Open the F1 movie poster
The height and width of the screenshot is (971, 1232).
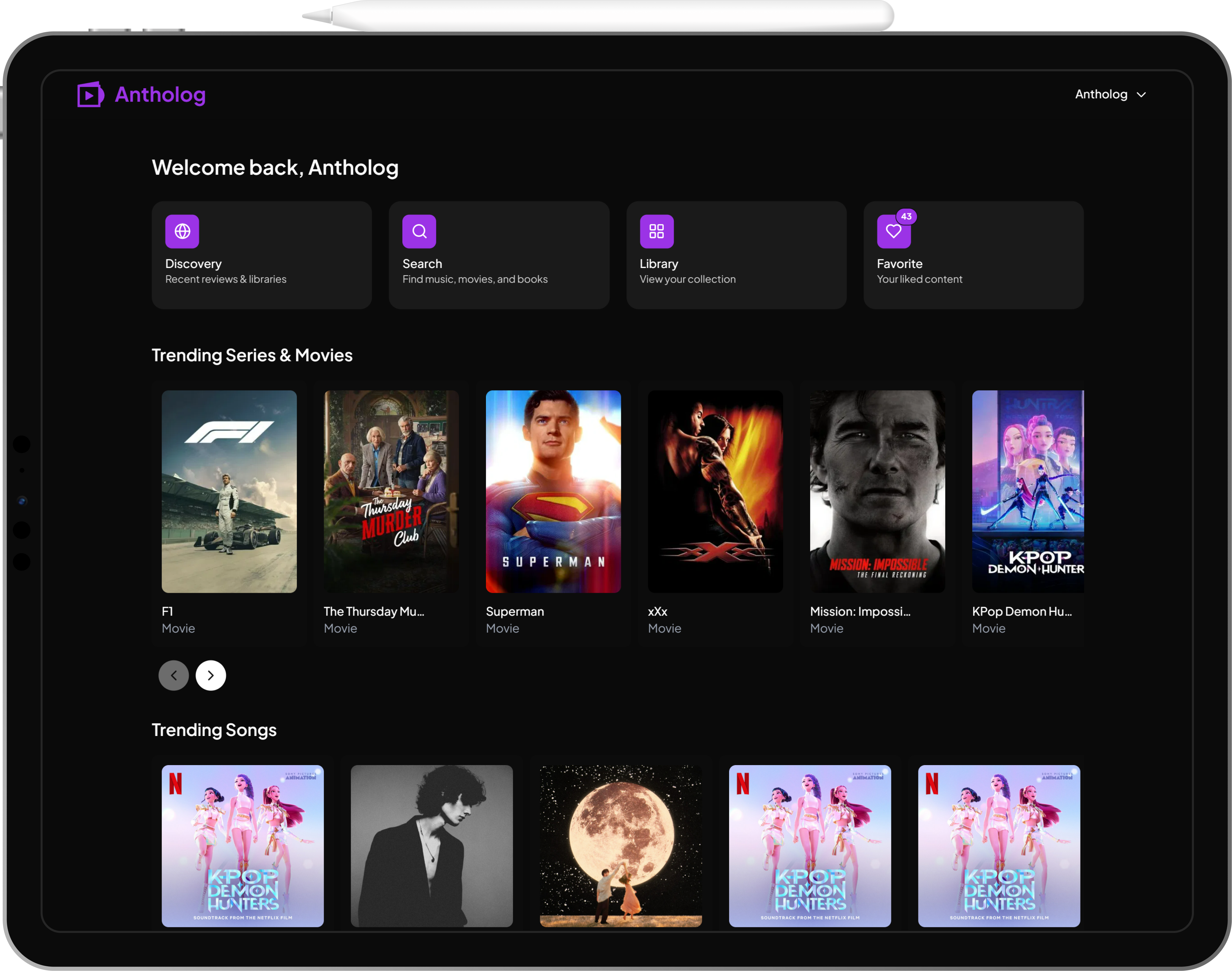(229, 492)
